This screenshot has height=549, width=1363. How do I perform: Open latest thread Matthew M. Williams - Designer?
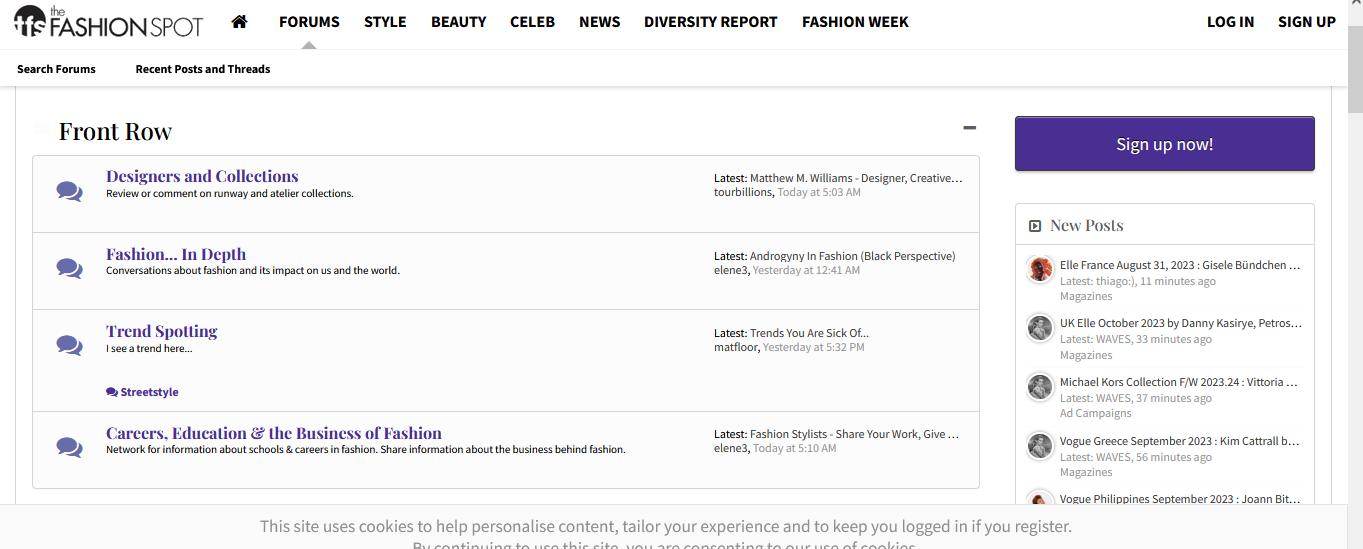(x=856, y=178)
